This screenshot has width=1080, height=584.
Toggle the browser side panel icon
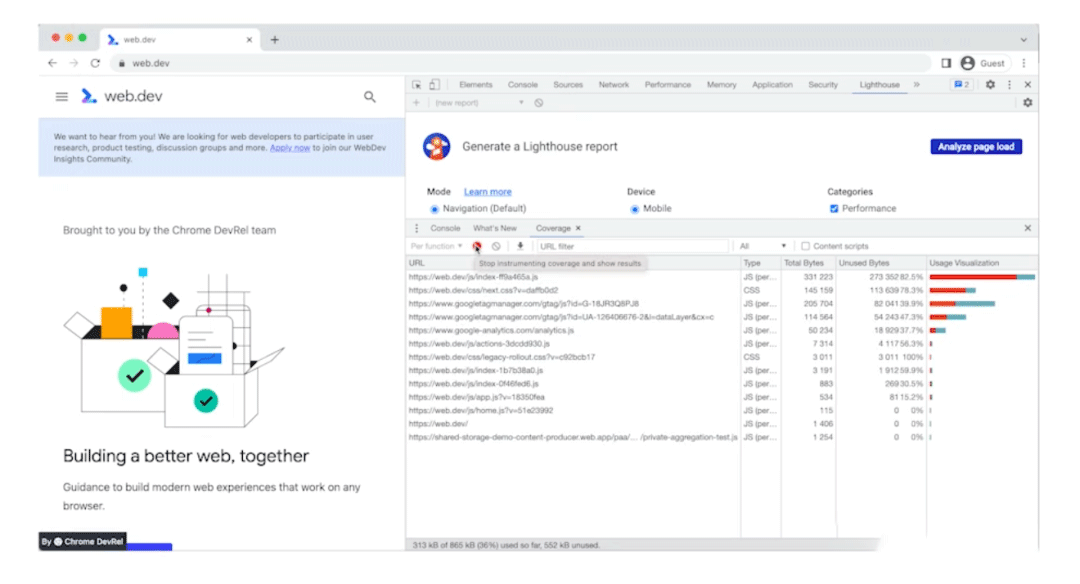[x=946, y=63]
